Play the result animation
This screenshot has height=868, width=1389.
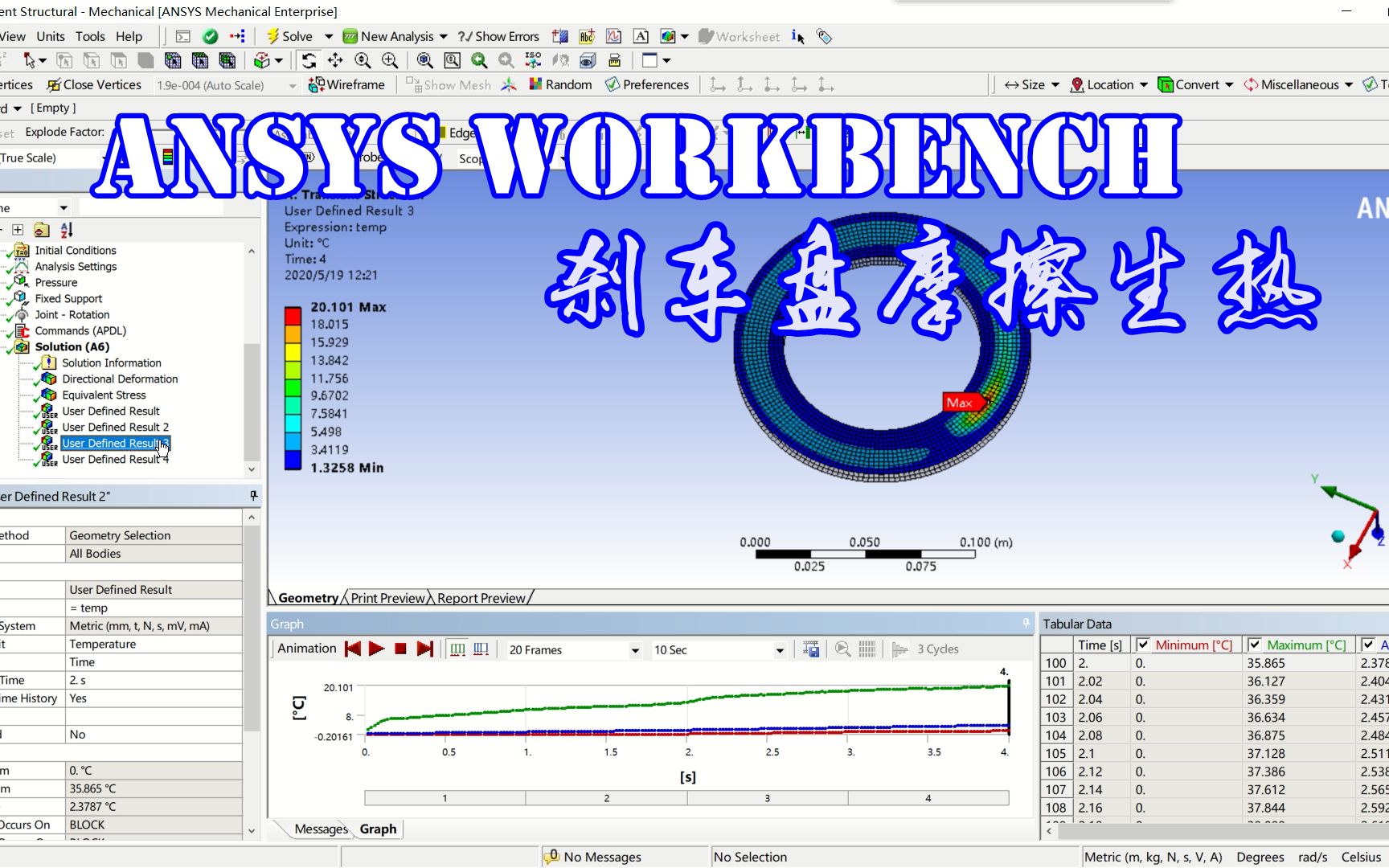click(376, 649)
